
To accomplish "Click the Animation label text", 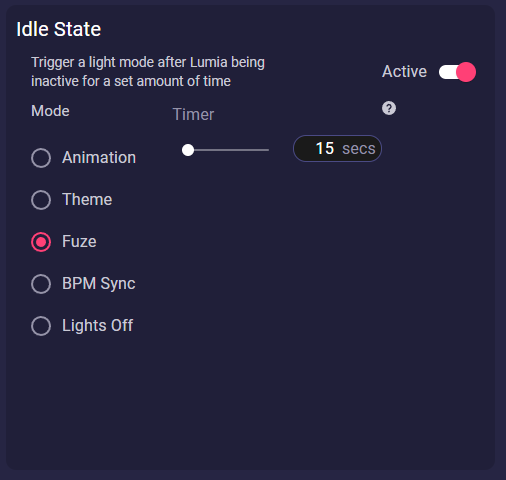I will (x=99, y=157).
